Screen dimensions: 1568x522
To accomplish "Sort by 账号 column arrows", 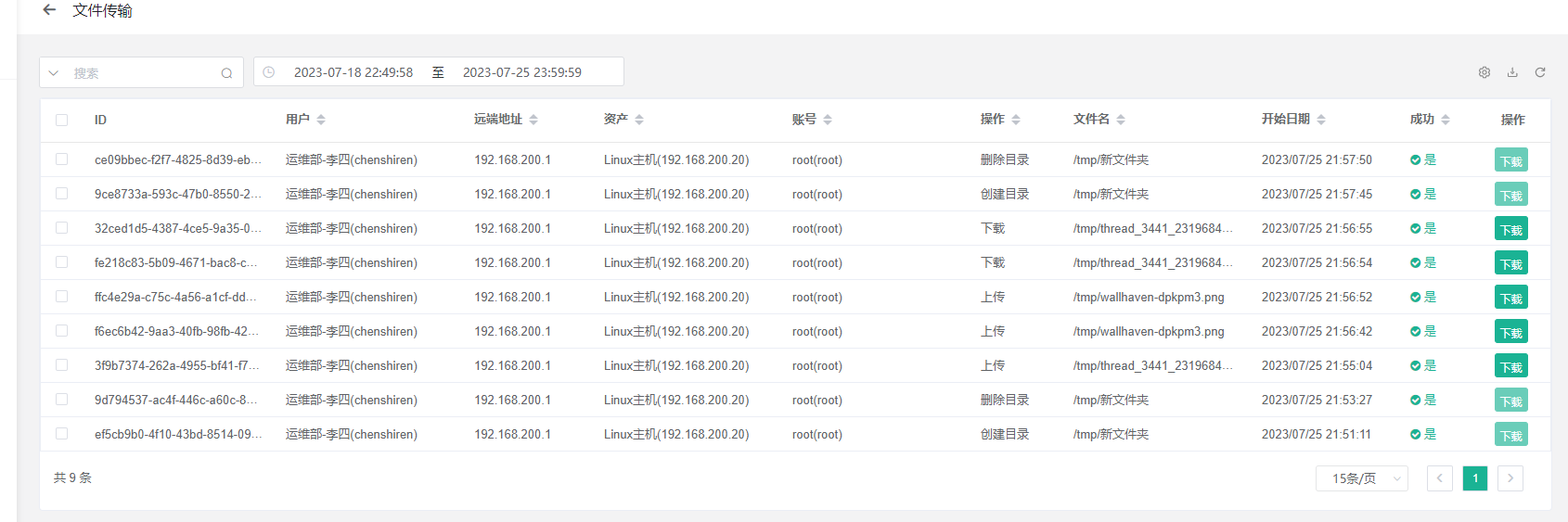I will pyautogui.click(x=828, y=120).
